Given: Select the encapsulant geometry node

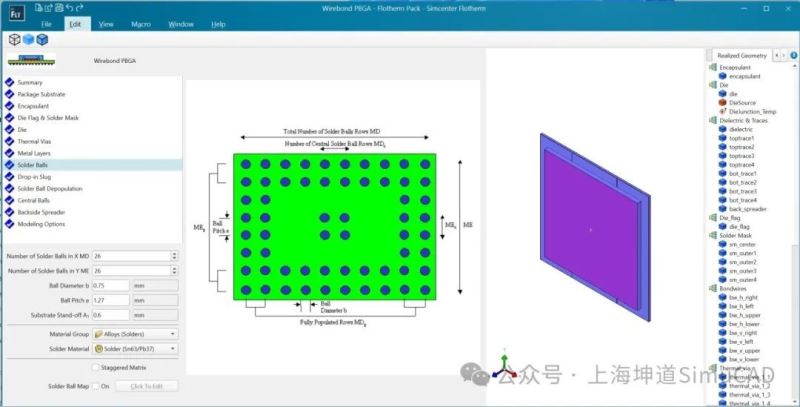Looking at the screenshot, I should tap(748, 76).
